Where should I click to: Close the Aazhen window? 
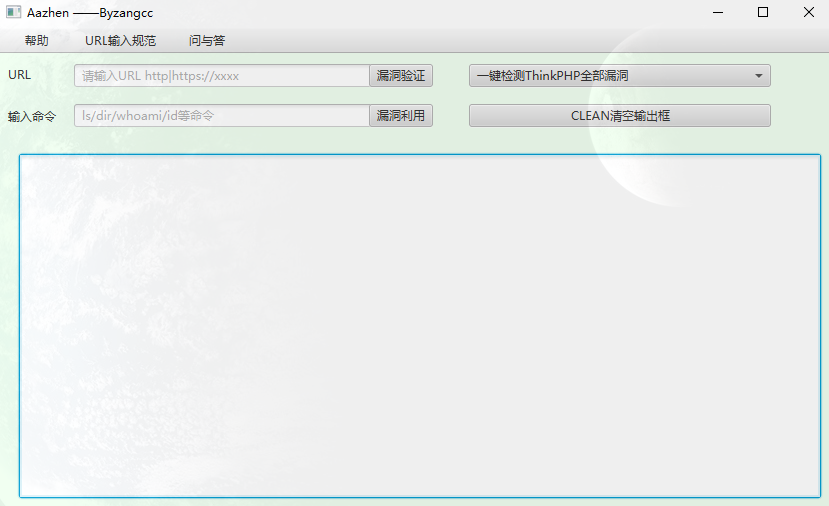tap(808, 12)
